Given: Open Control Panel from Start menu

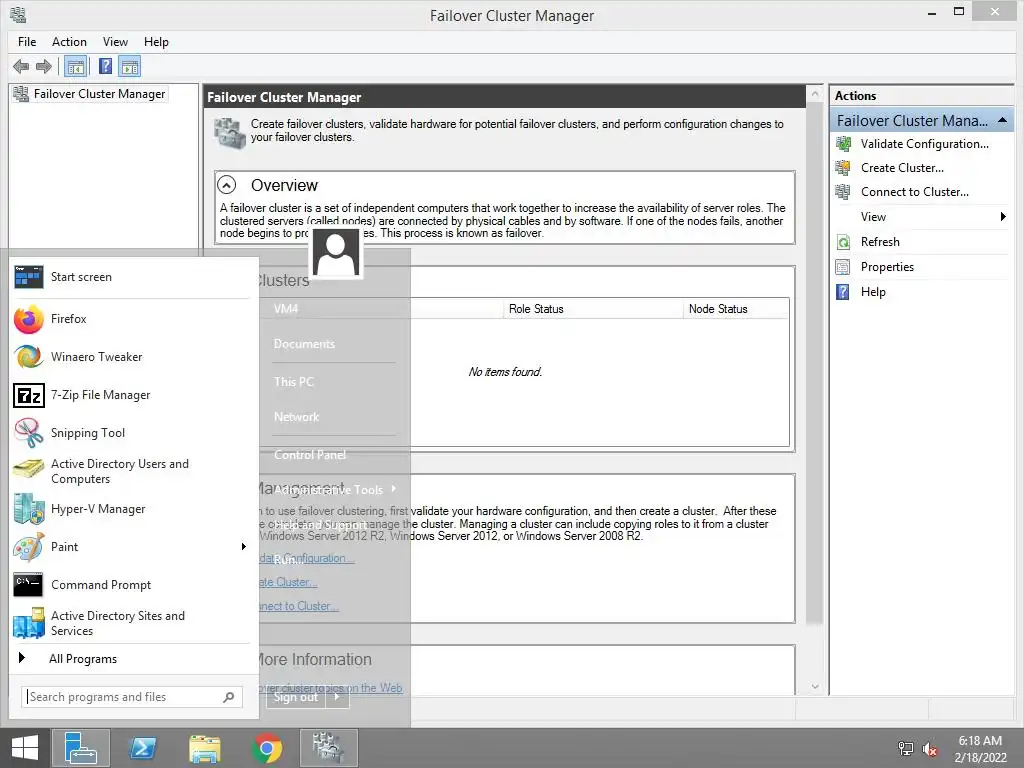Looking at the screenshot, I should click(x=310, y=455).
